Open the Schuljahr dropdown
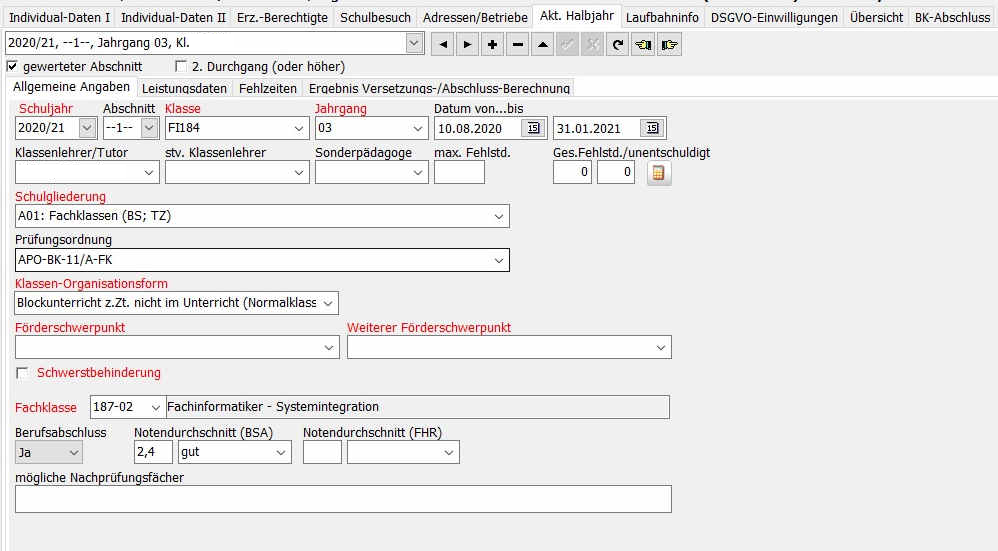The height and width of the screenshot is (551, 998). pos(87,128)
